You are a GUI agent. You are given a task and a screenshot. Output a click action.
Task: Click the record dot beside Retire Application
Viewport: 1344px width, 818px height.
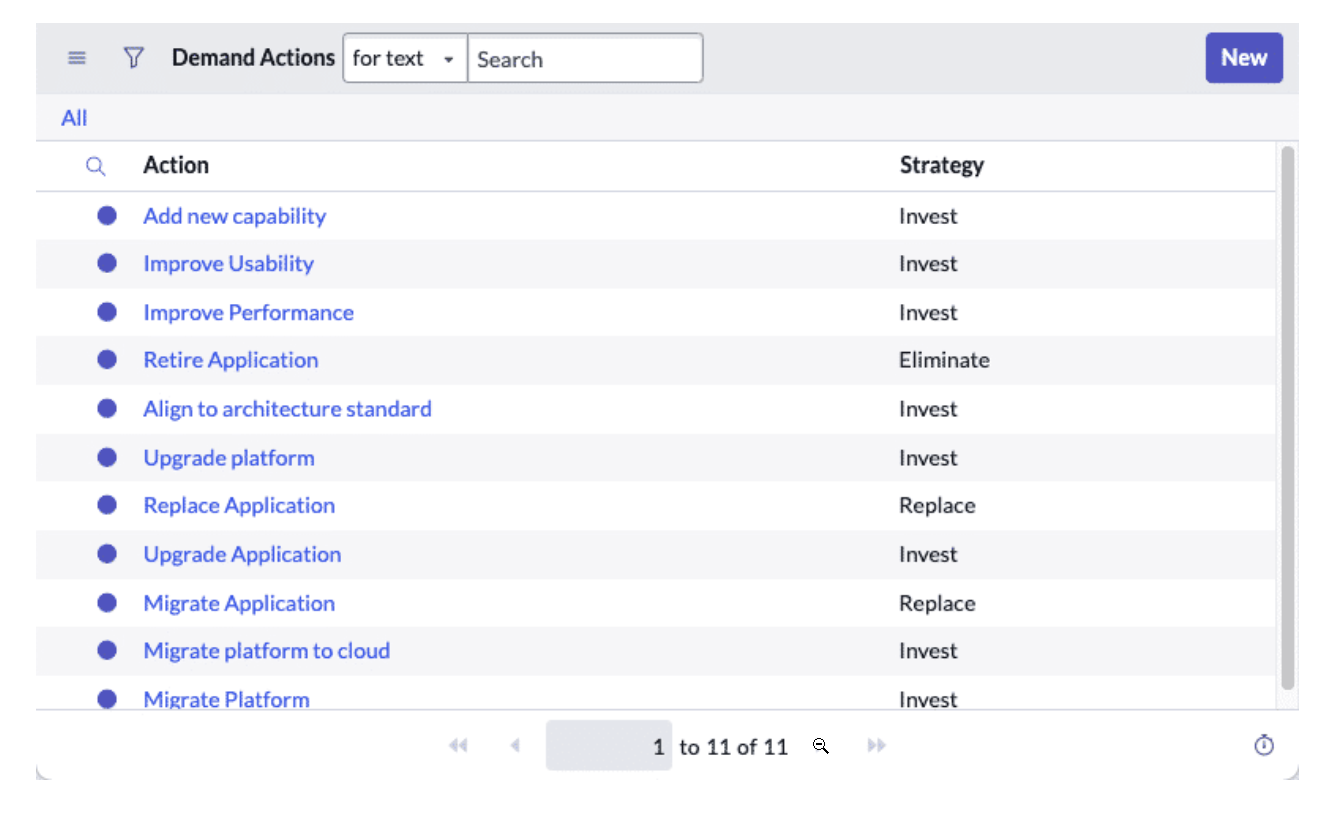tap(107, 360)
